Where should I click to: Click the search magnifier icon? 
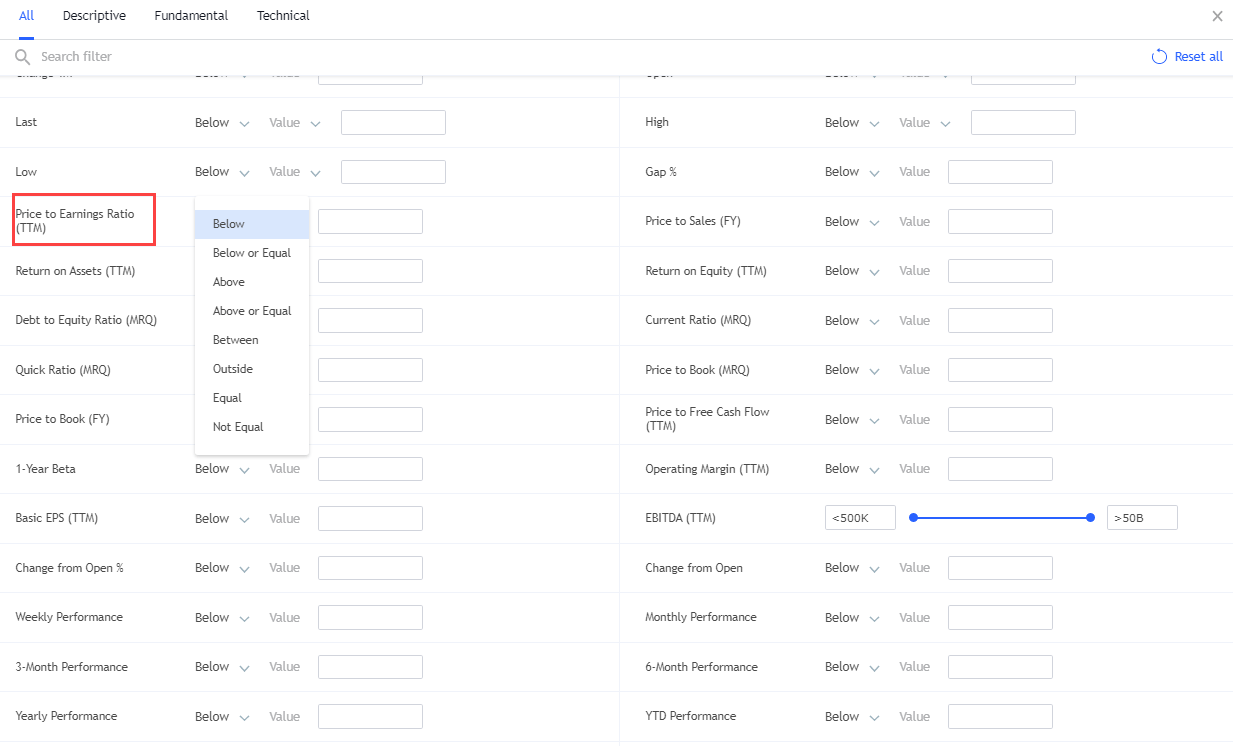[x=22, y=57]
